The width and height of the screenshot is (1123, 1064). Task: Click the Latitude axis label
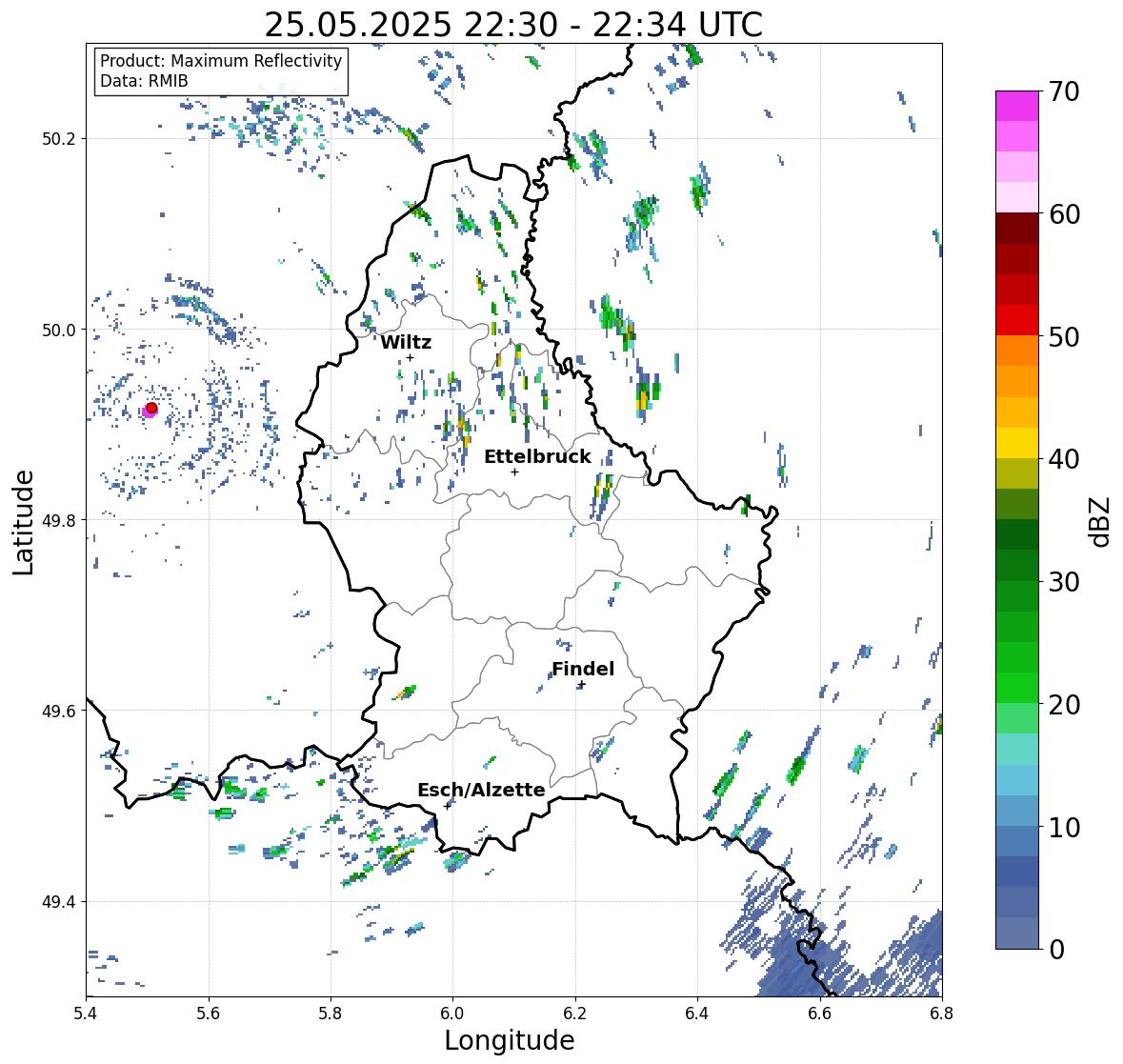(23, 522)
